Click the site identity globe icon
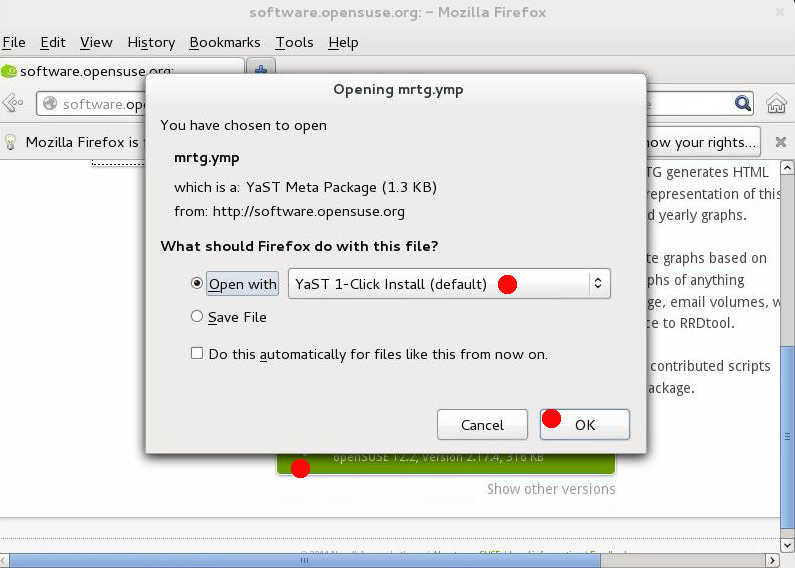The image size is (795, 568). pos(50,103)
